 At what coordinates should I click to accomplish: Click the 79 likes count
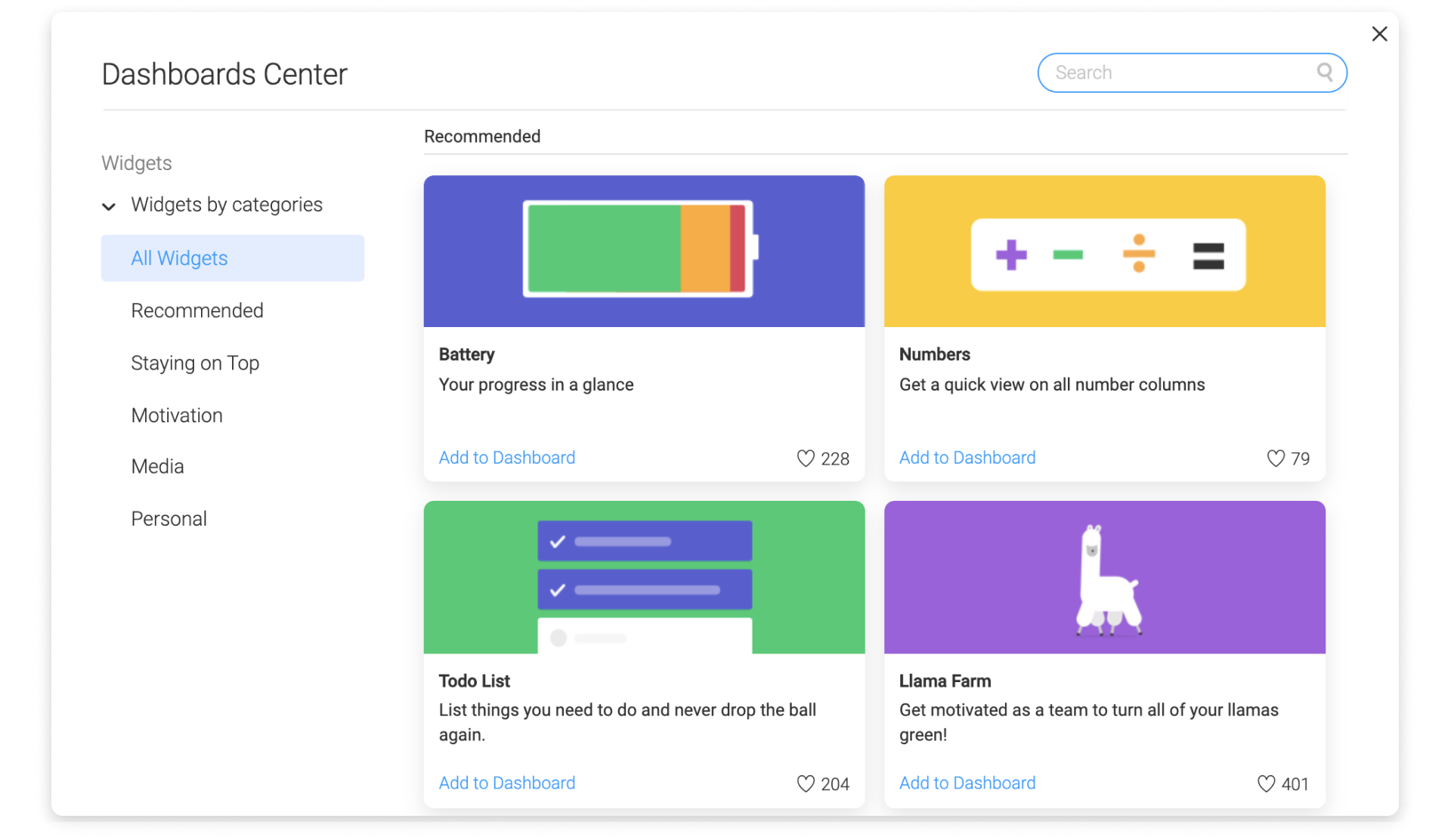click(x=1300, y=459)
